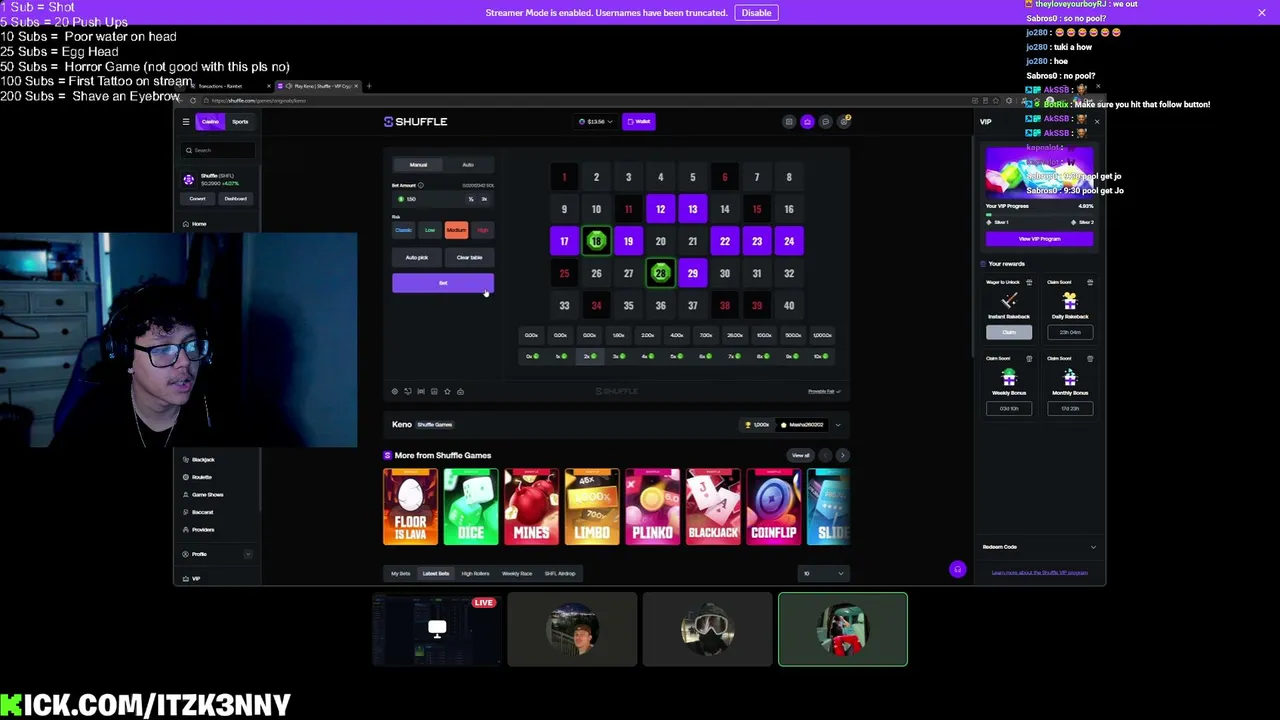Halve the bet amount with ½
1280x720 pixels.
pyautogui.click(x=471, y=199)
